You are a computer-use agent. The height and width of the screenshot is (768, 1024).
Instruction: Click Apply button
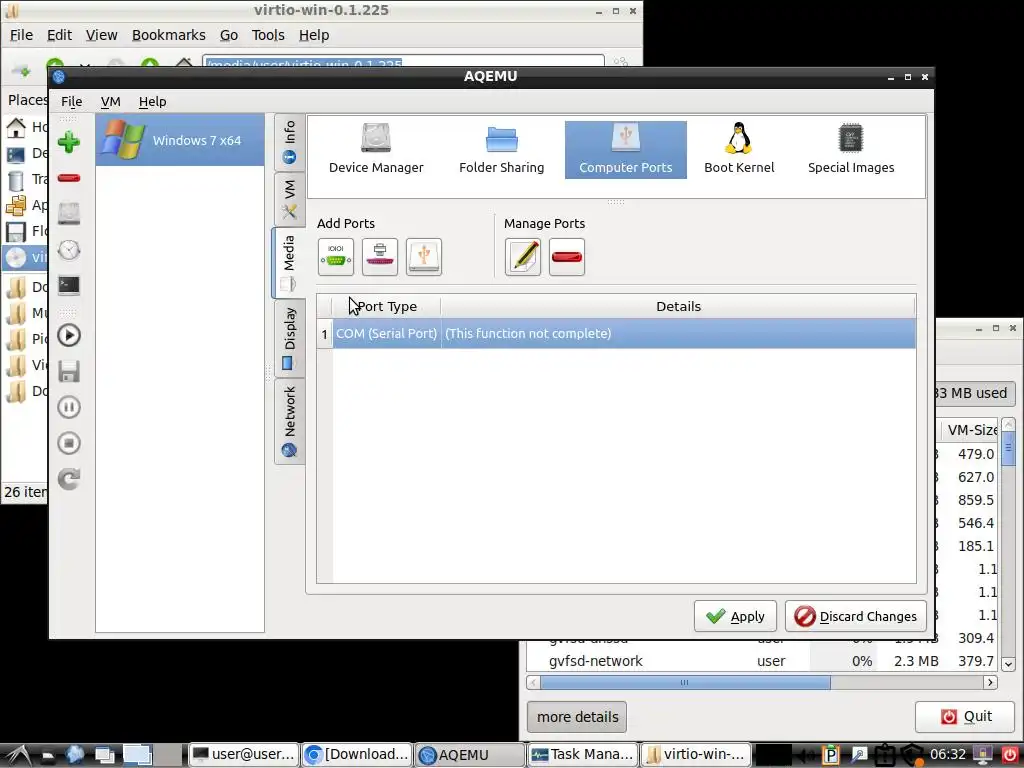click(x=735, y=616)
